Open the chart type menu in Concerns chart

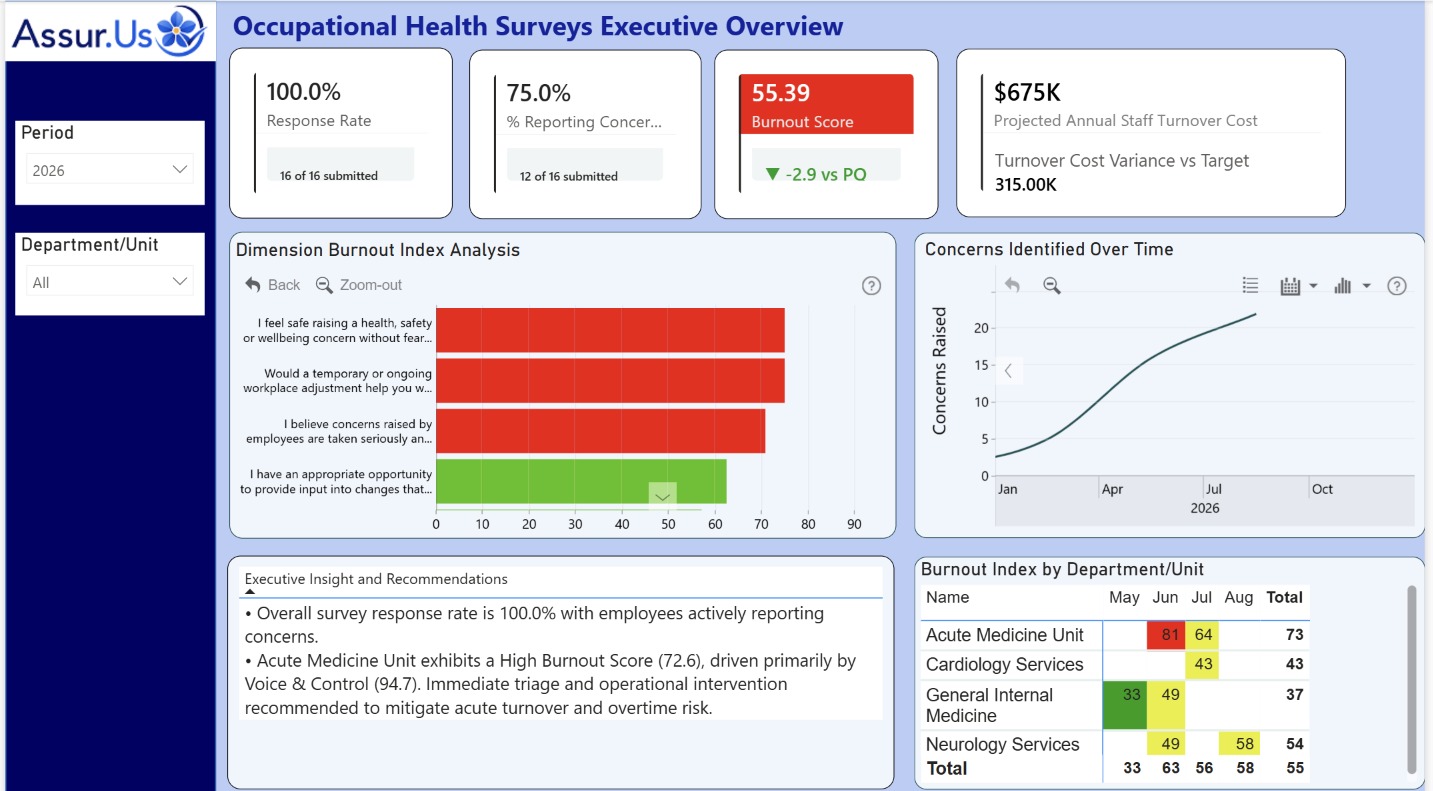pos(1351,286)
